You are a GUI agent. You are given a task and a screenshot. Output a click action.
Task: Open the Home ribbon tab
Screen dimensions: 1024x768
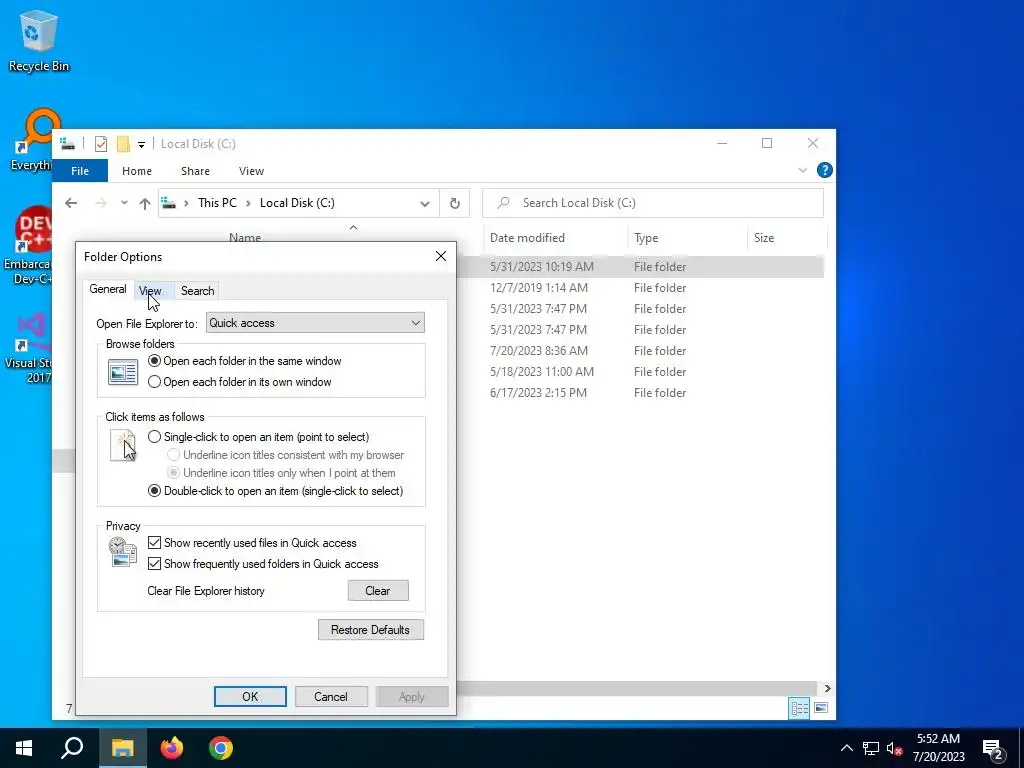click(x=136, y=171)
